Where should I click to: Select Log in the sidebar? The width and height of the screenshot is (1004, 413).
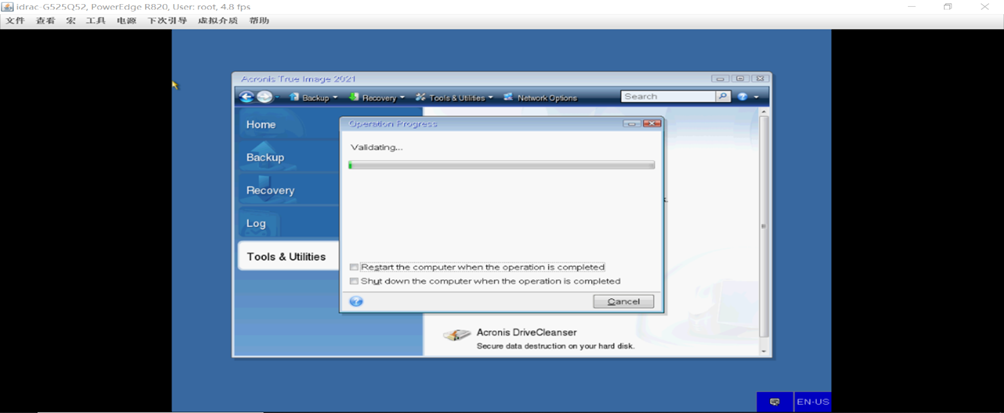coord(287,223)
